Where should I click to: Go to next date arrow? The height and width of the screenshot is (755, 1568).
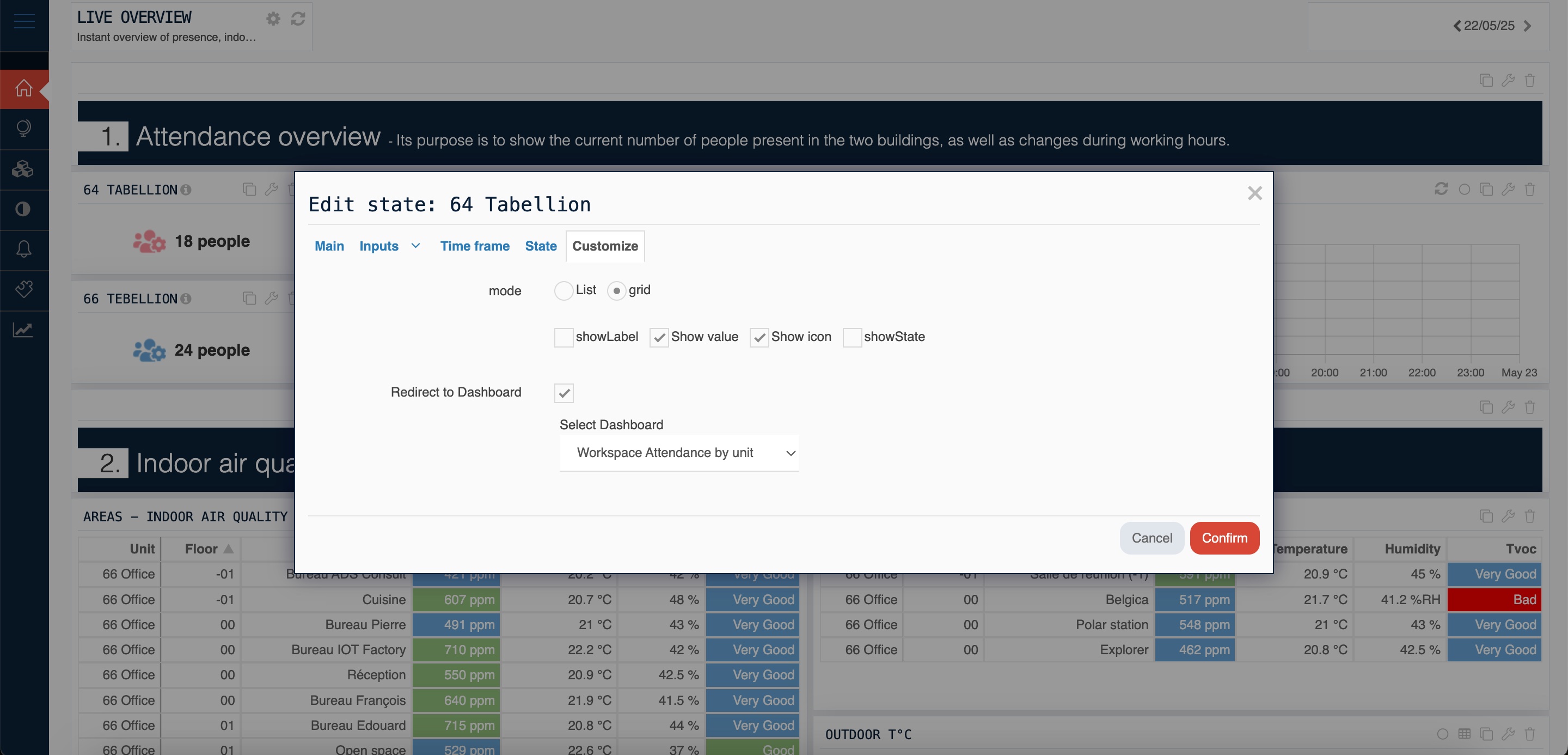coord(1527,26)
